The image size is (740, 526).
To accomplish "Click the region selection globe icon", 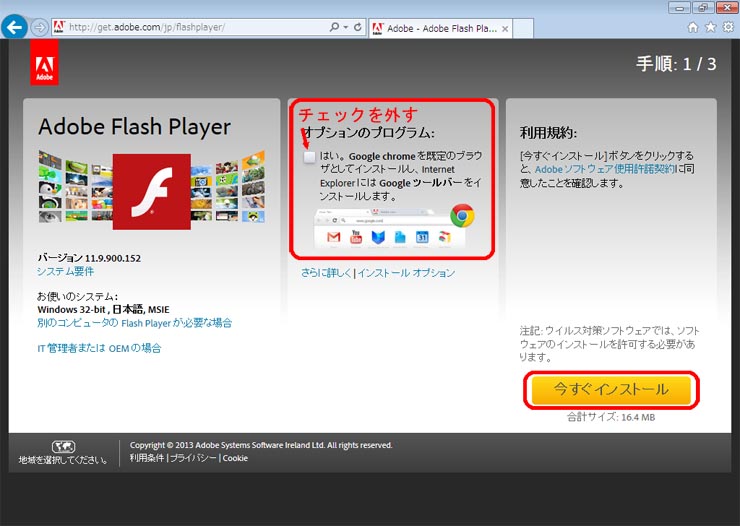I will pyautogui.click(x=63, y=446).
